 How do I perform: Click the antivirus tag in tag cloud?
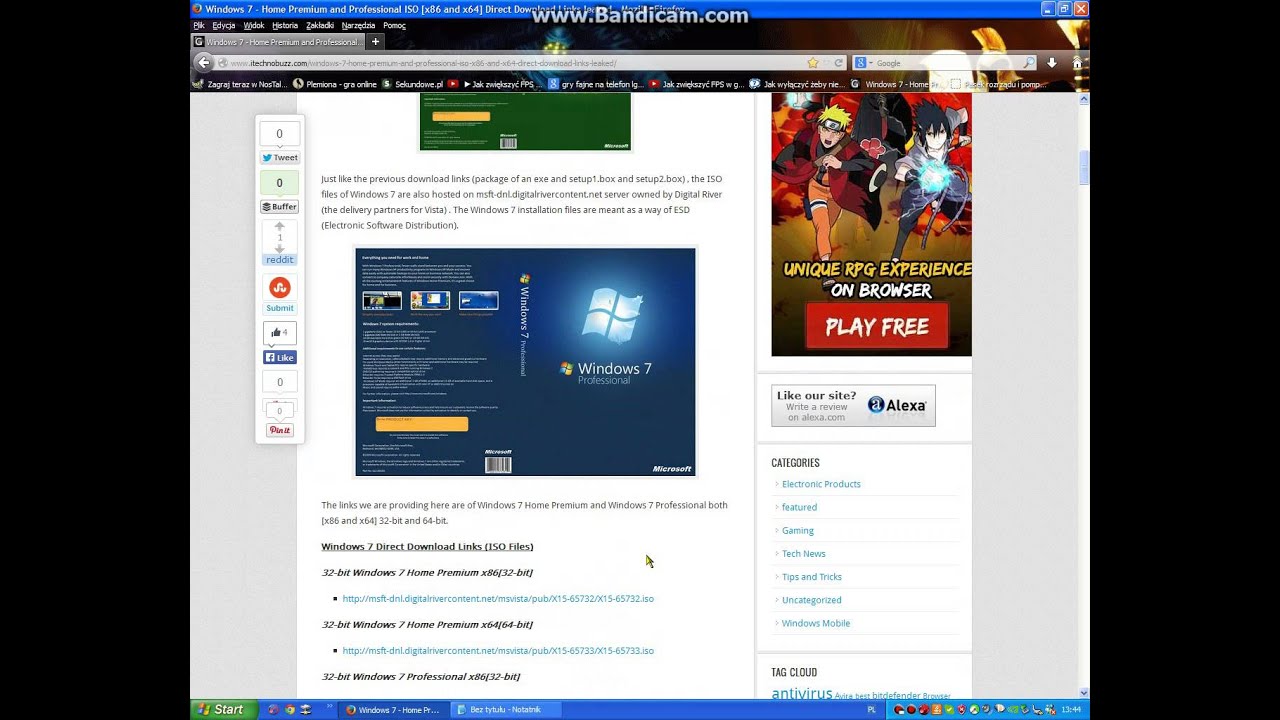tap(801, 693)
